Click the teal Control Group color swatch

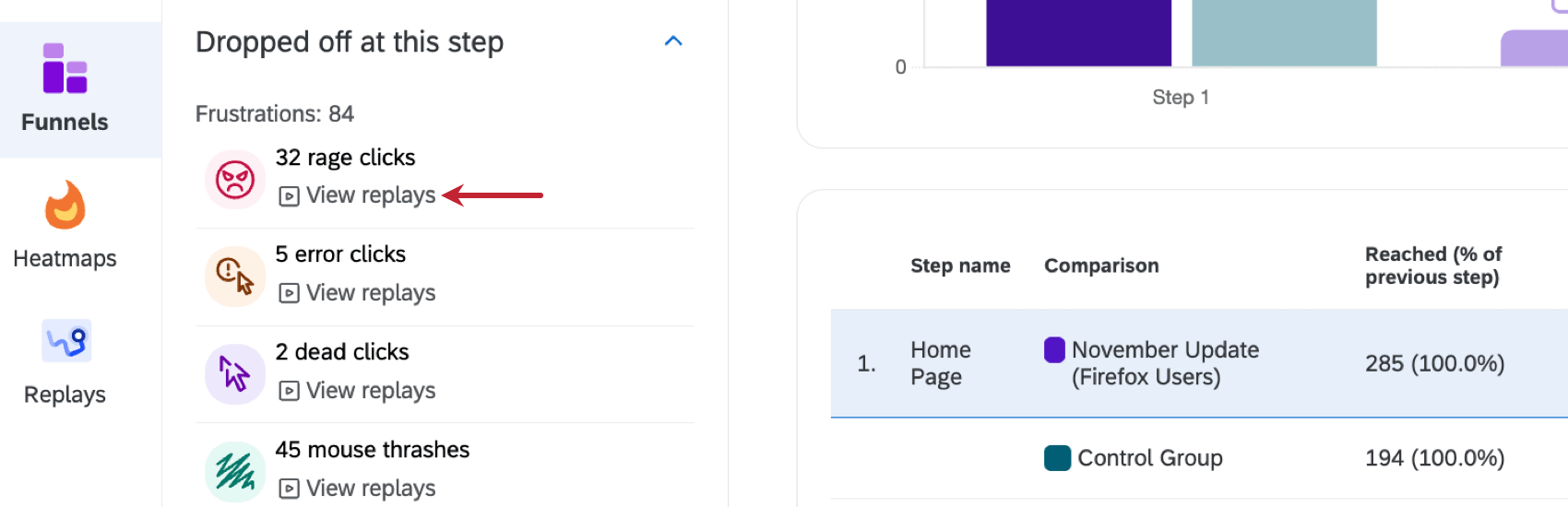click(x=1057, y=458)
